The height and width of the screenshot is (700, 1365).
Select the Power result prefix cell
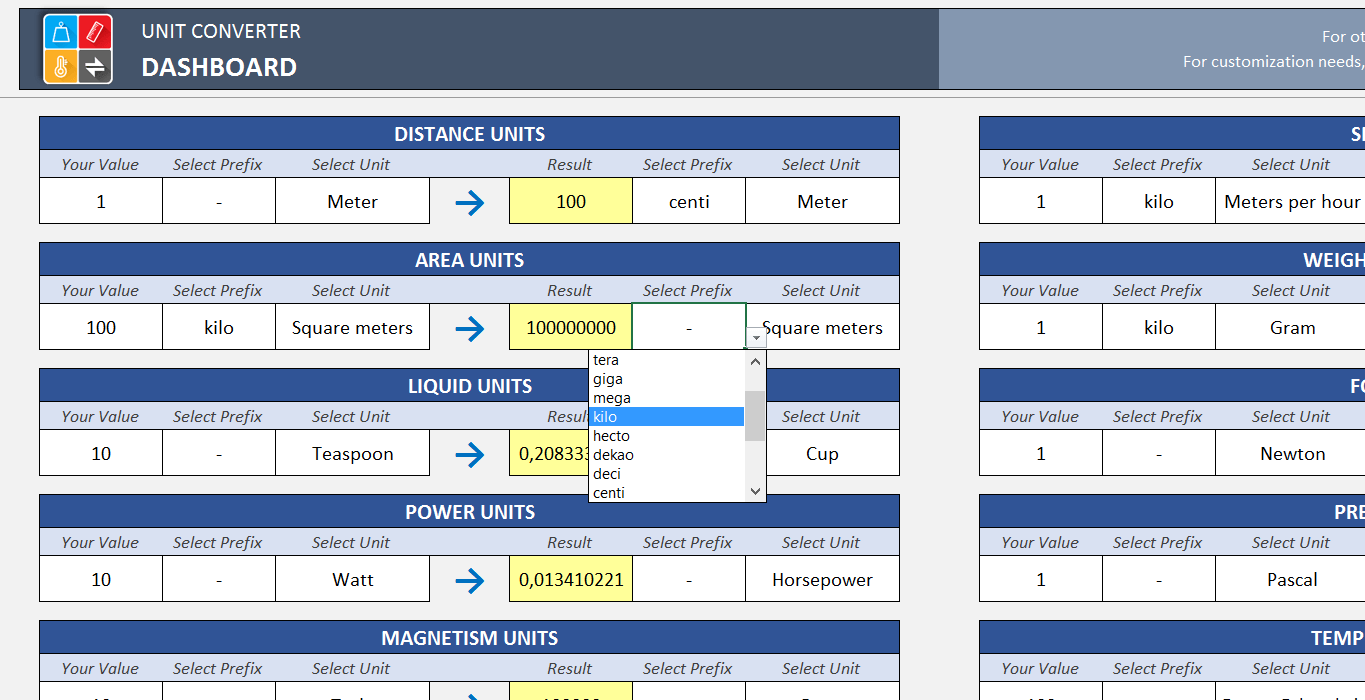click(x=689, y=579)
